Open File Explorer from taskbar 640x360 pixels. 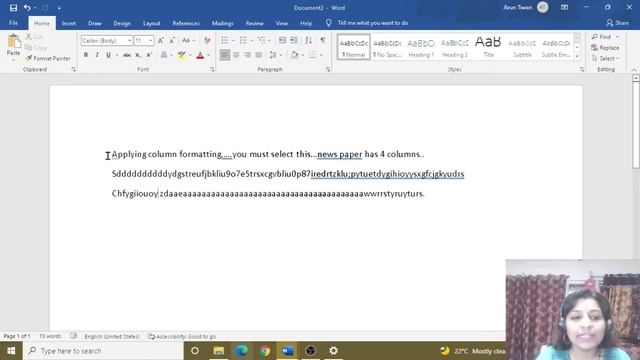218,351
